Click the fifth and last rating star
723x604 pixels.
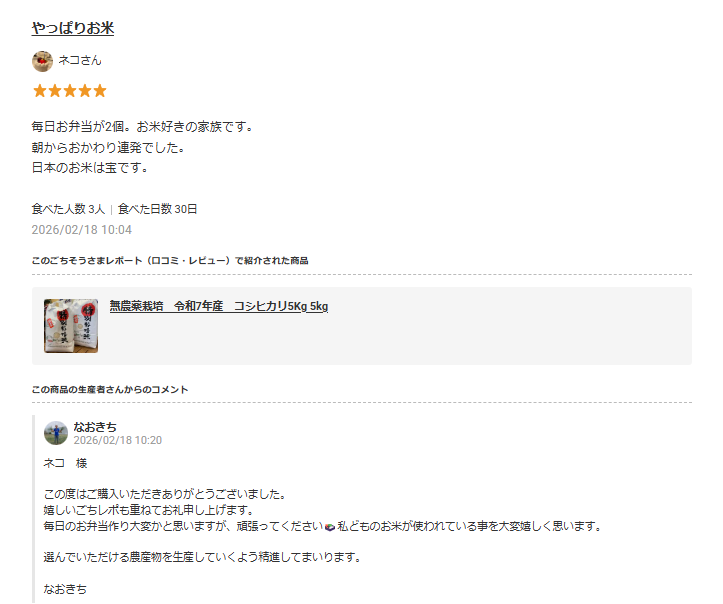tap(100, 91)
